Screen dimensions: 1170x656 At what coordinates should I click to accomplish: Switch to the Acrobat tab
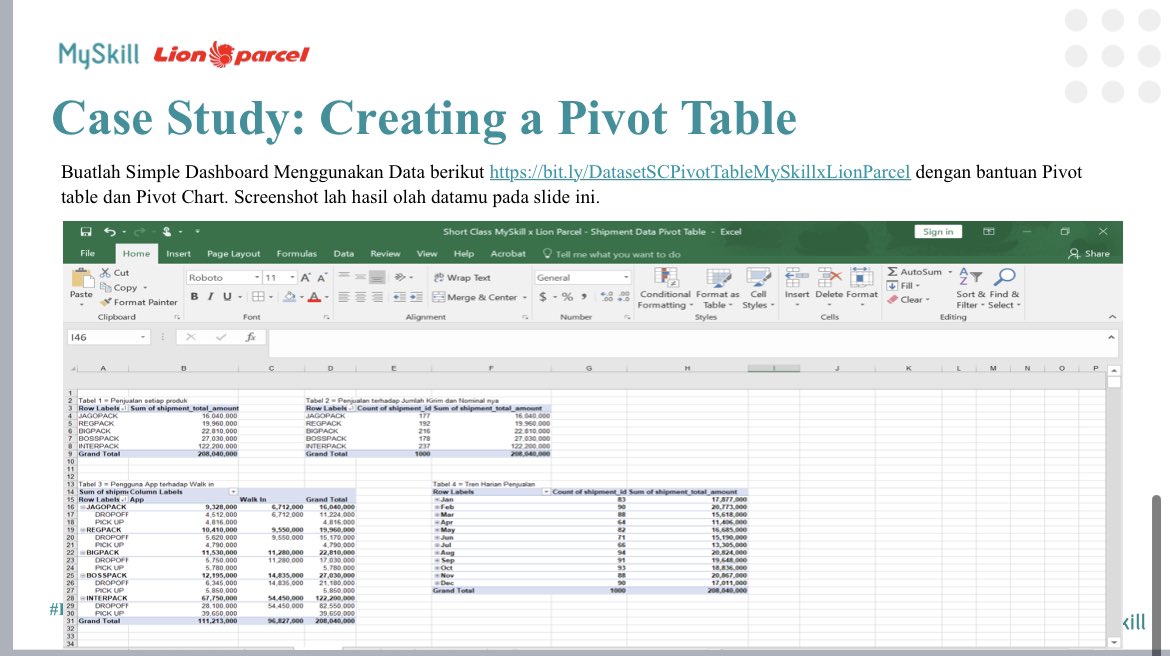click(508, 254)
